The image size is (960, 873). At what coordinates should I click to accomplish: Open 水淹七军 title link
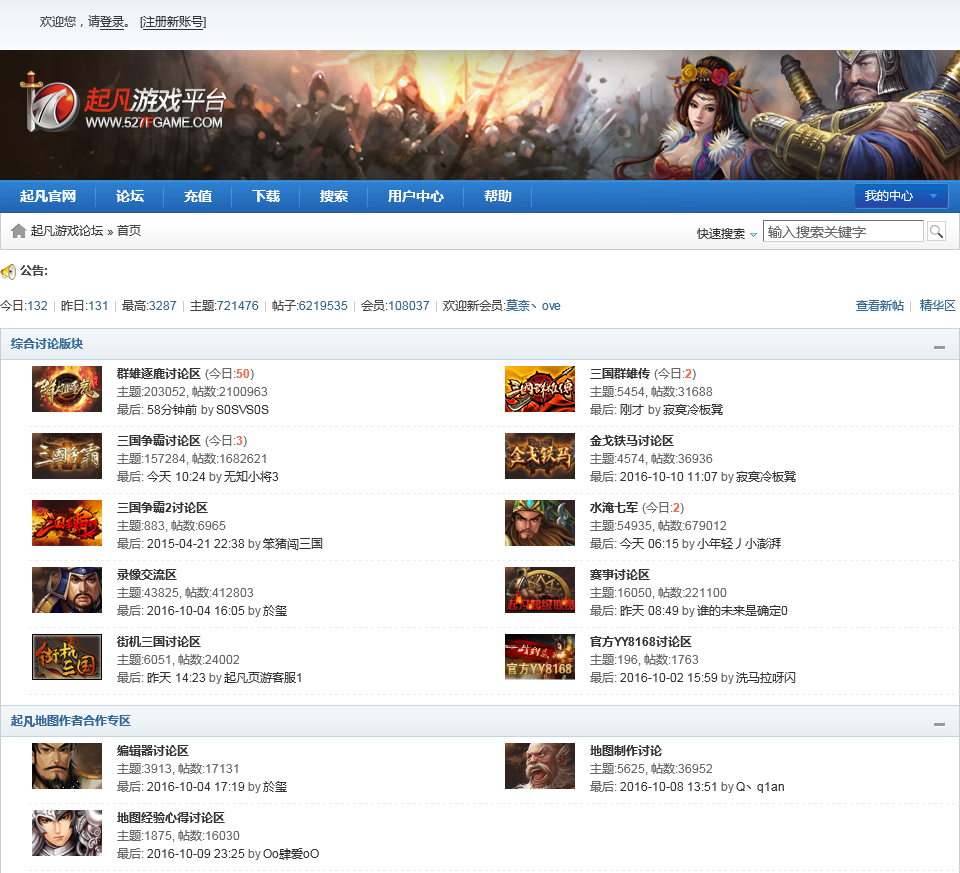pos(613,508)
